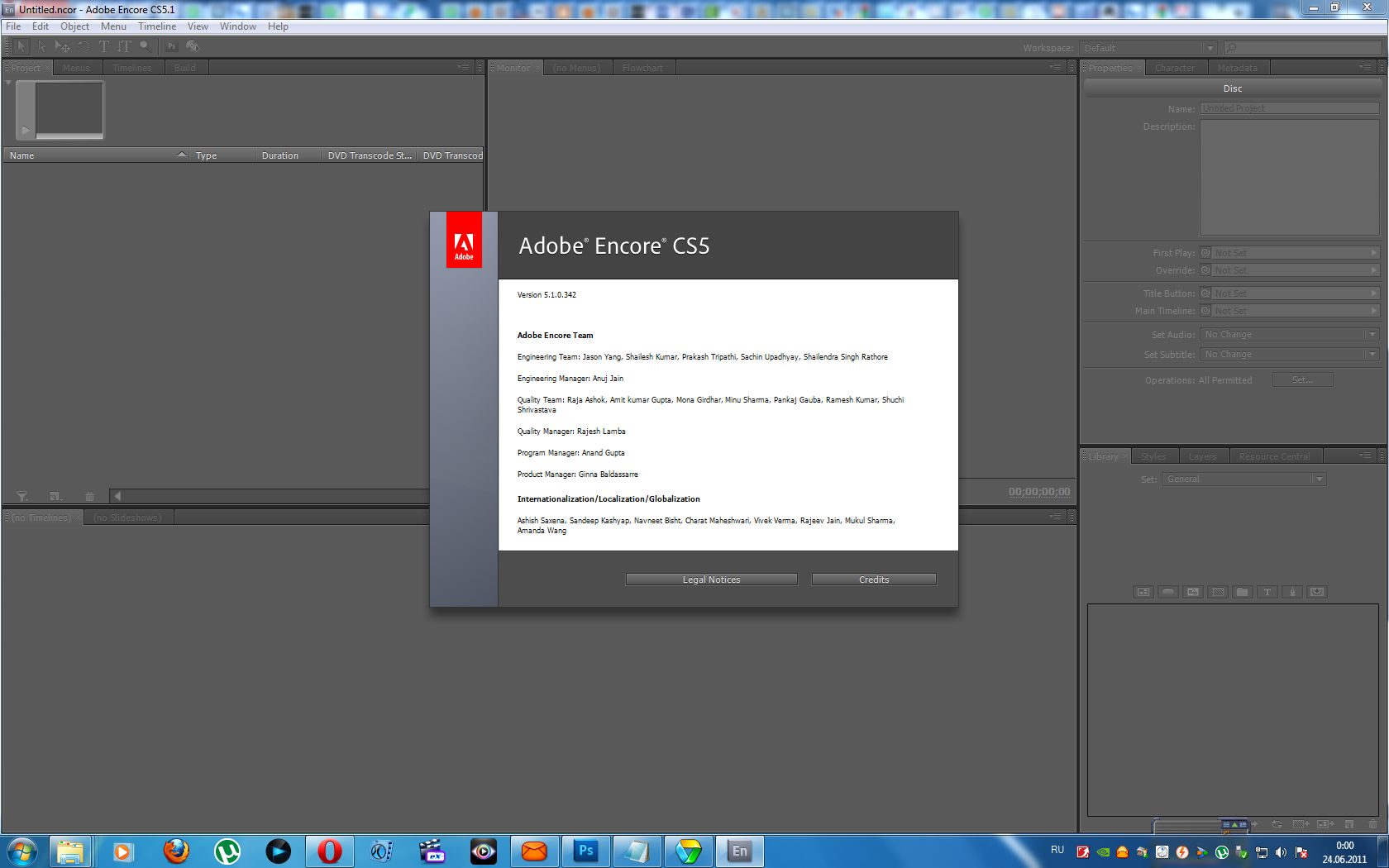Screen dimensions: 1389x868
Task: Click Project panel trash icon
Action: coord(89,496)
